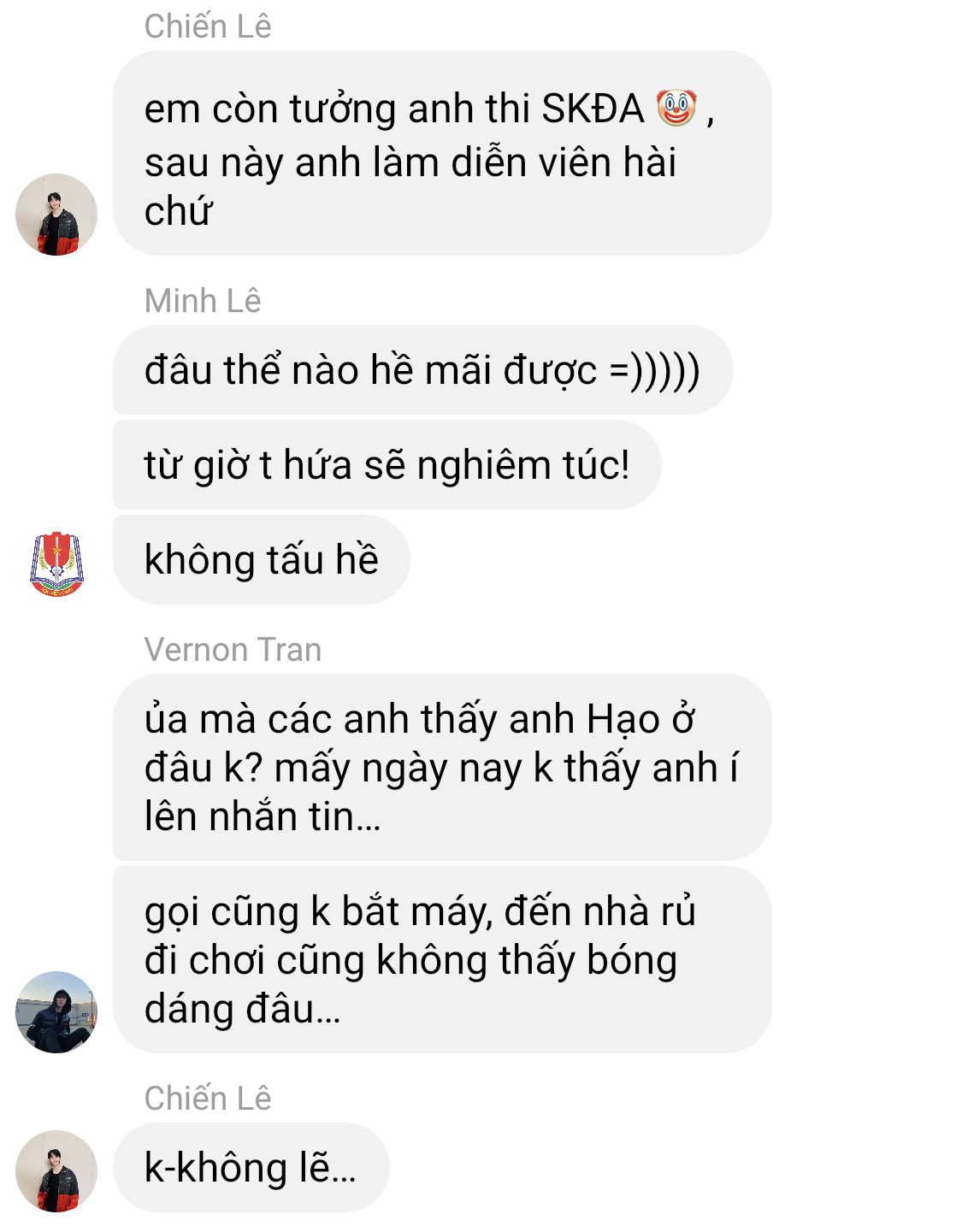Open Chiến Lê's avatar beside SKĐA message
Screen dimensions: 962x1232
(x=56, y=215)
